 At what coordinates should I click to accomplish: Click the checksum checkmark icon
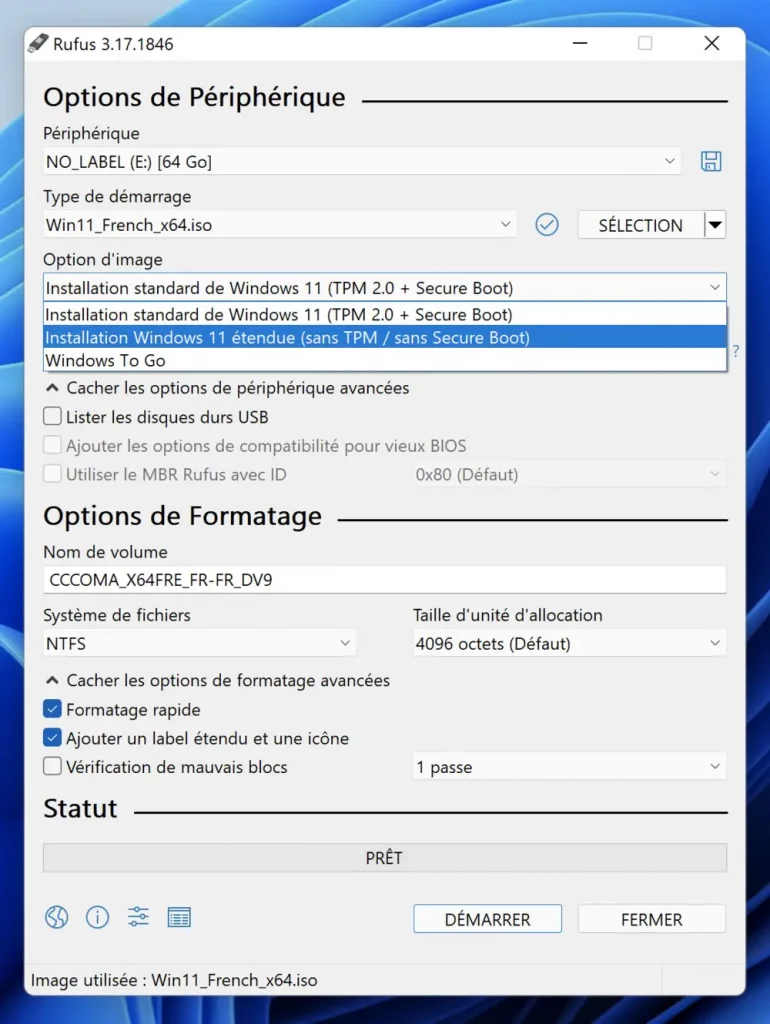point(546,225)
